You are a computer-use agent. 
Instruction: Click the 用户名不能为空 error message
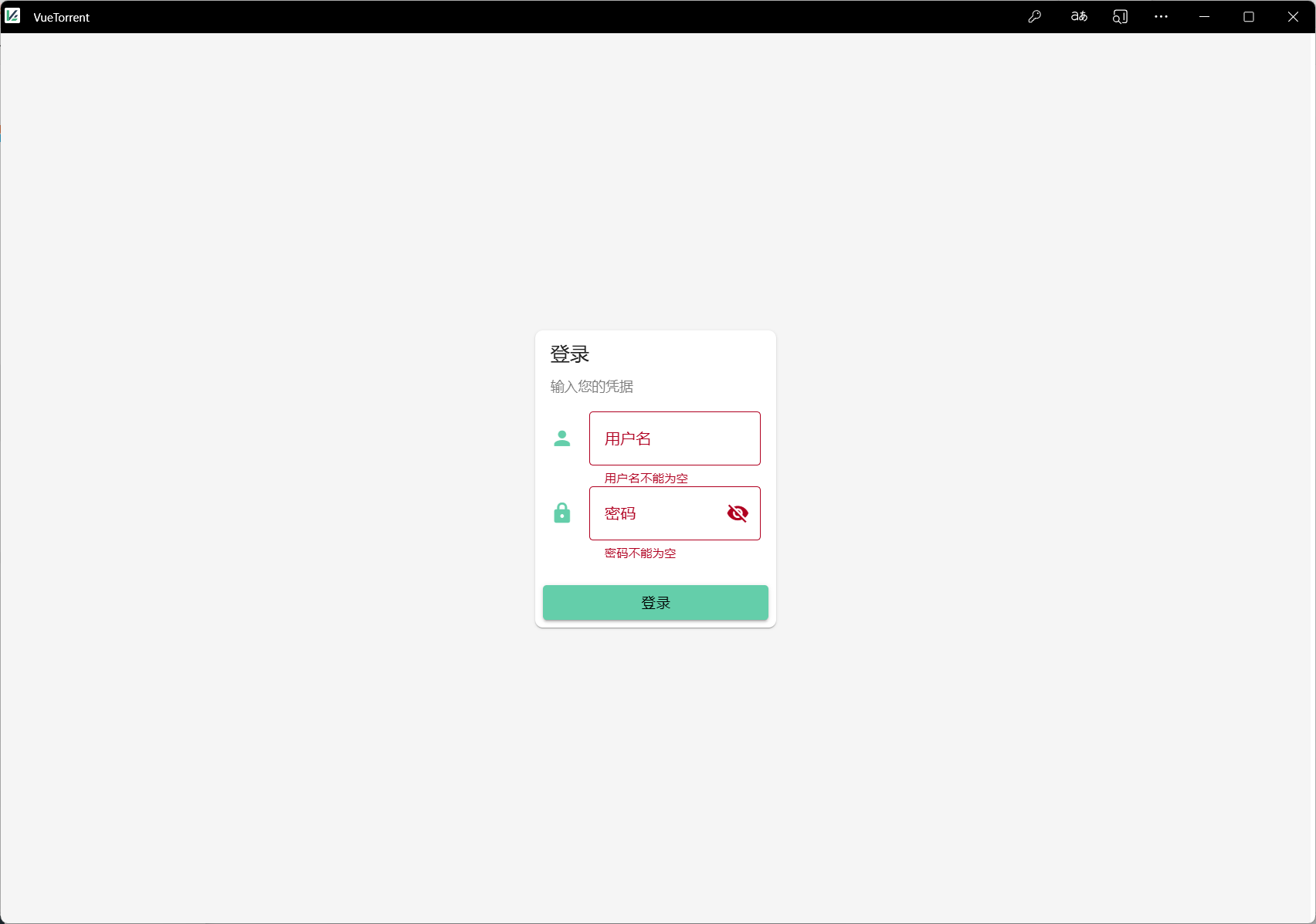click(x=646, y=478)
